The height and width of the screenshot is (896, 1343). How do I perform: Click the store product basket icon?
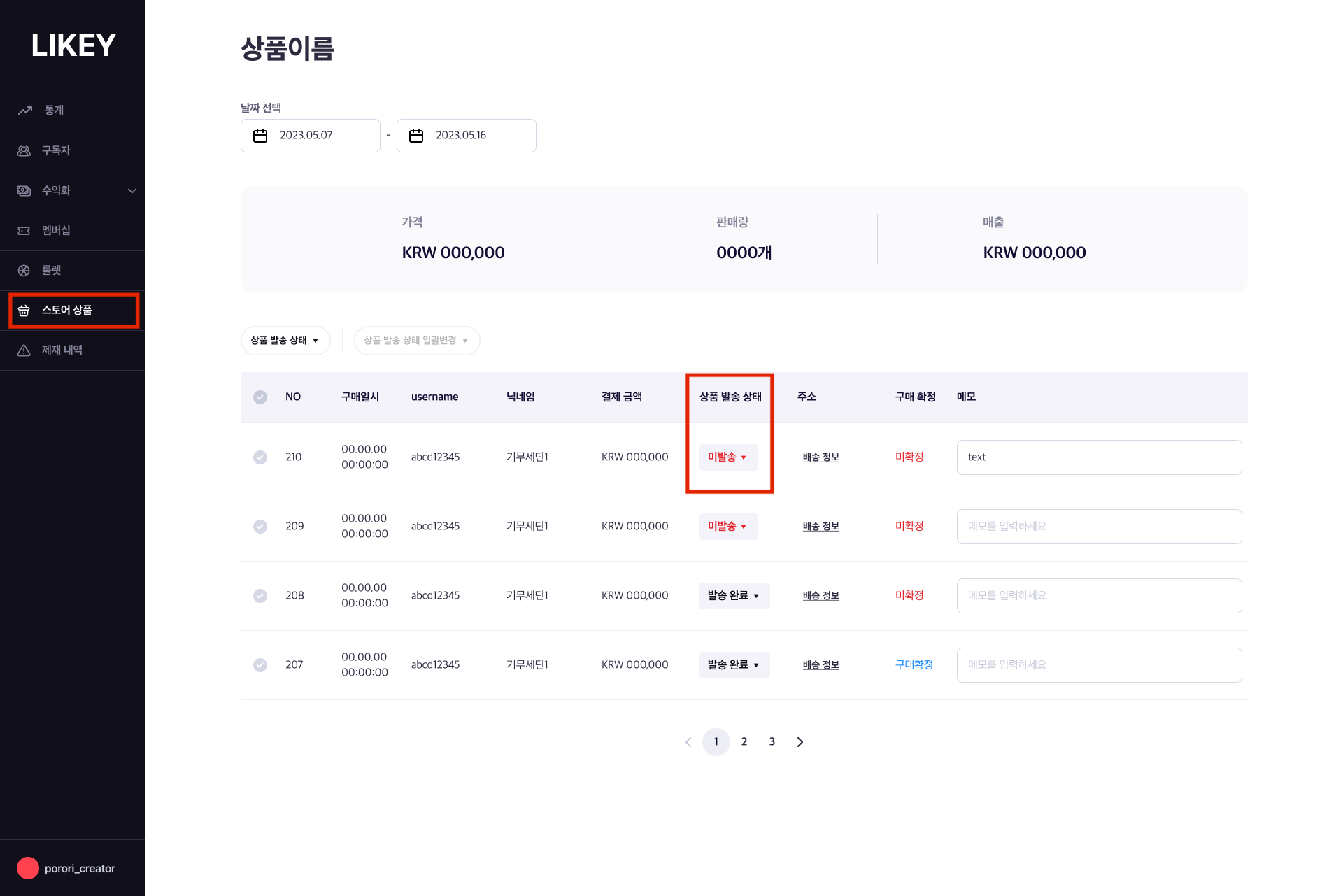pos(24,311)
